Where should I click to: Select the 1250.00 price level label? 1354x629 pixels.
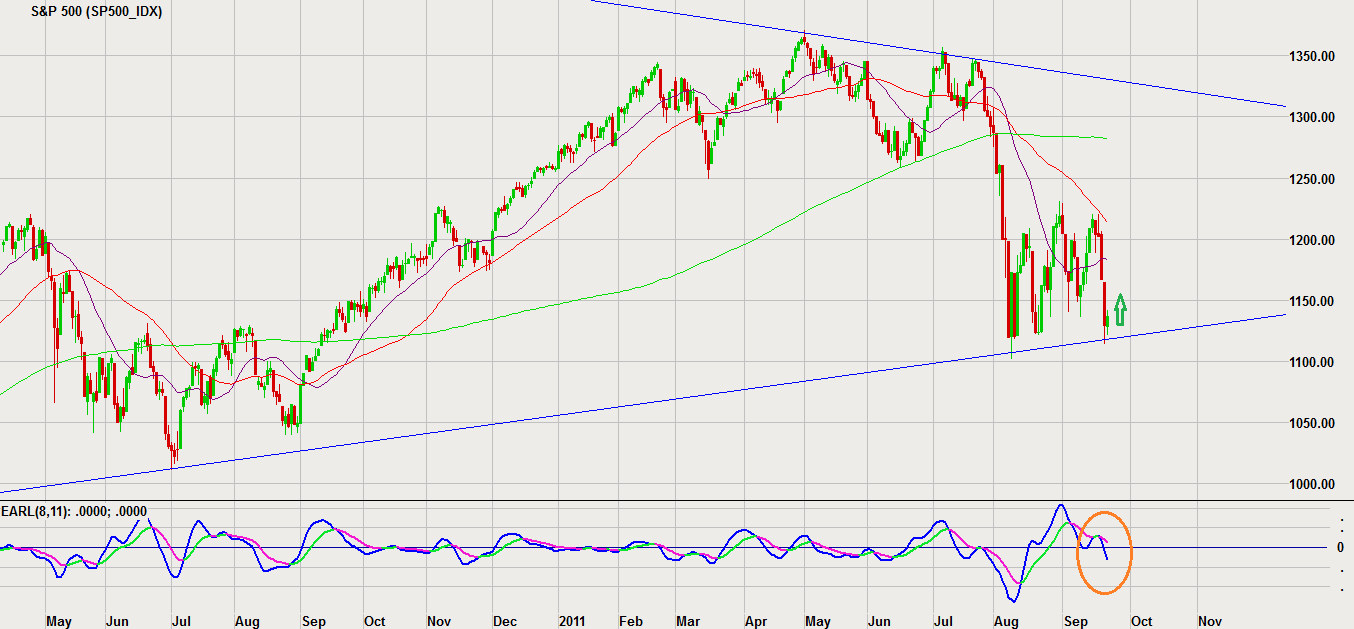tap(1313, 179)
